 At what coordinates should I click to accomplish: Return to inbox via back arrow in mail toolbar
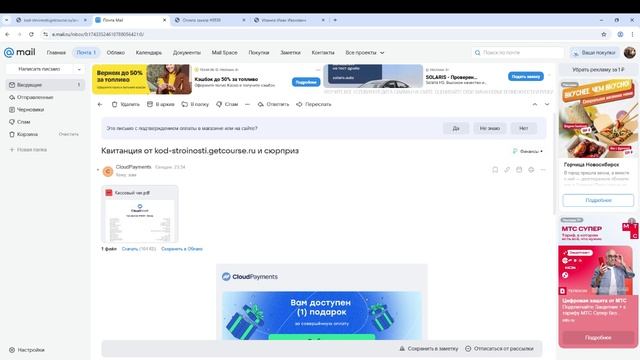pos(100,104)
